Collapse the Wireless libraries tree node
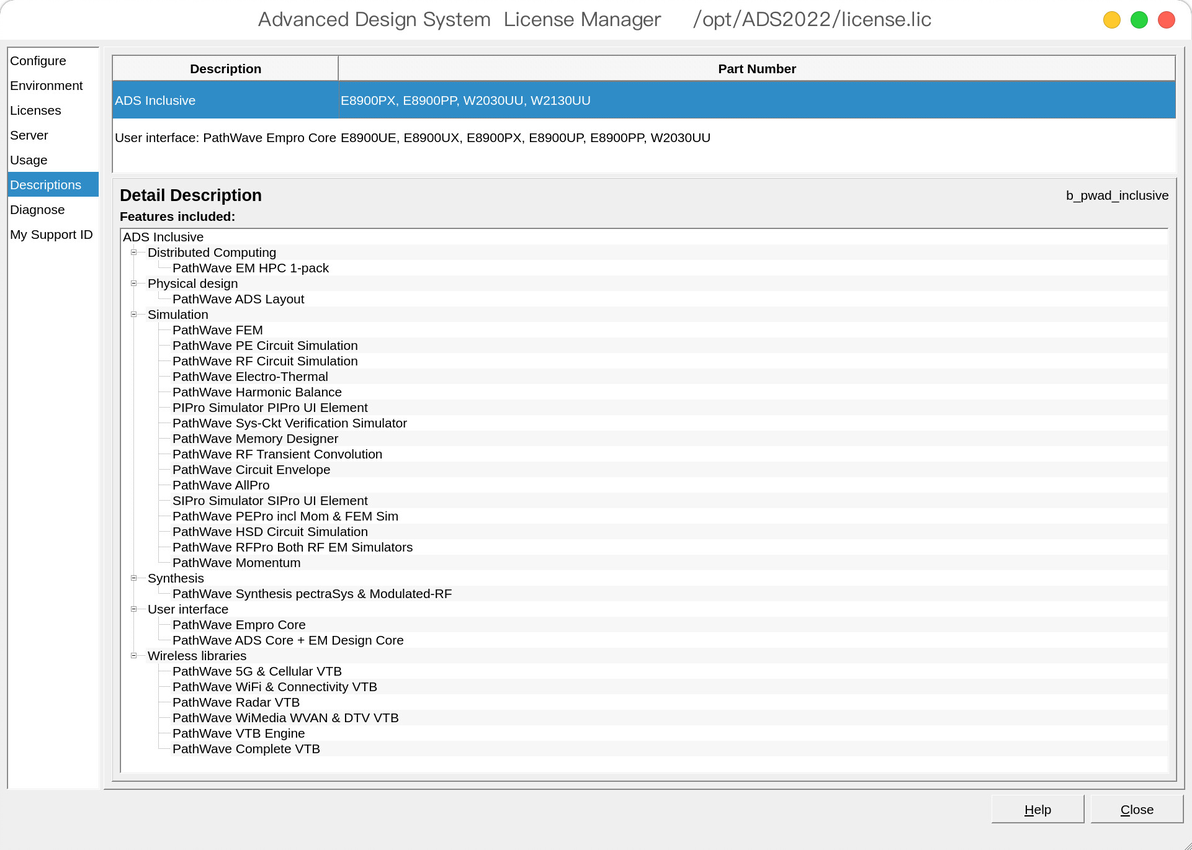Viewport: 1192px width, 850px height. point(134,655)
